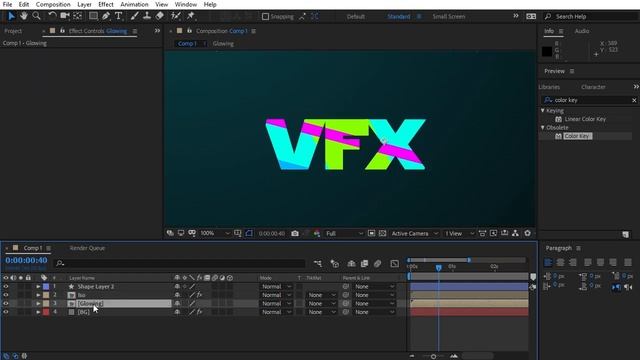Toggle hide shy layers in the timeline
Viewport: 640px width, 360px height.
point(351,264)
